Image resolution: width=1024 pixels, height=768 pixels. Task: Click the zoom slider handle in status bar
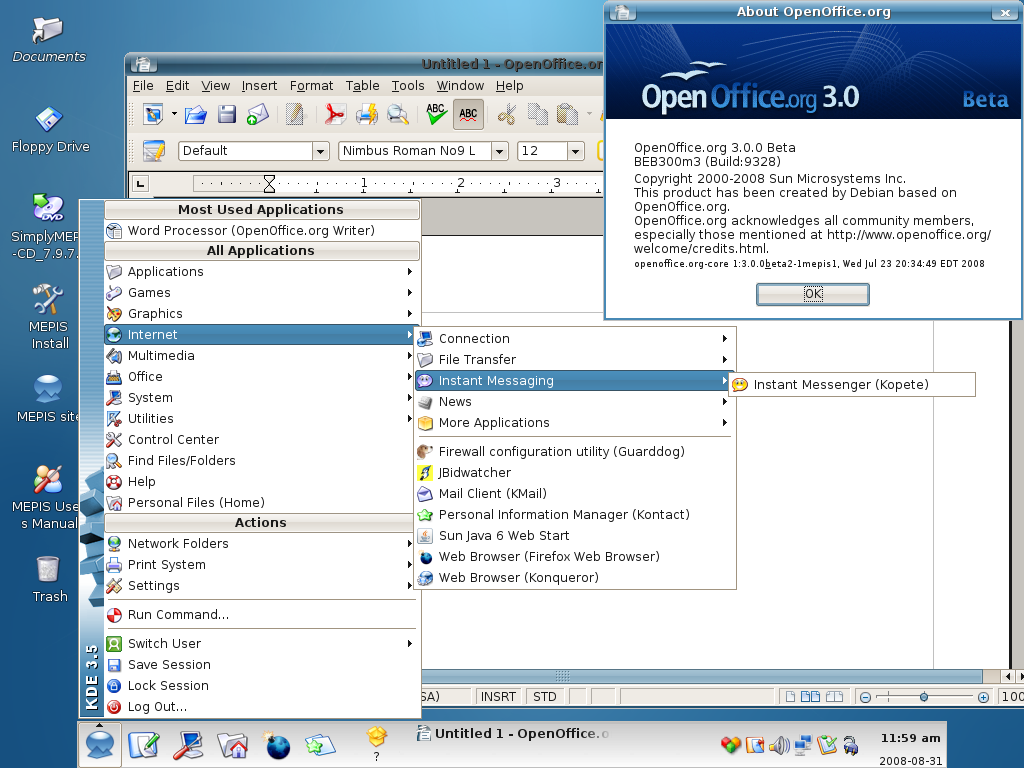pyautogui.click(x=923, y=697)
